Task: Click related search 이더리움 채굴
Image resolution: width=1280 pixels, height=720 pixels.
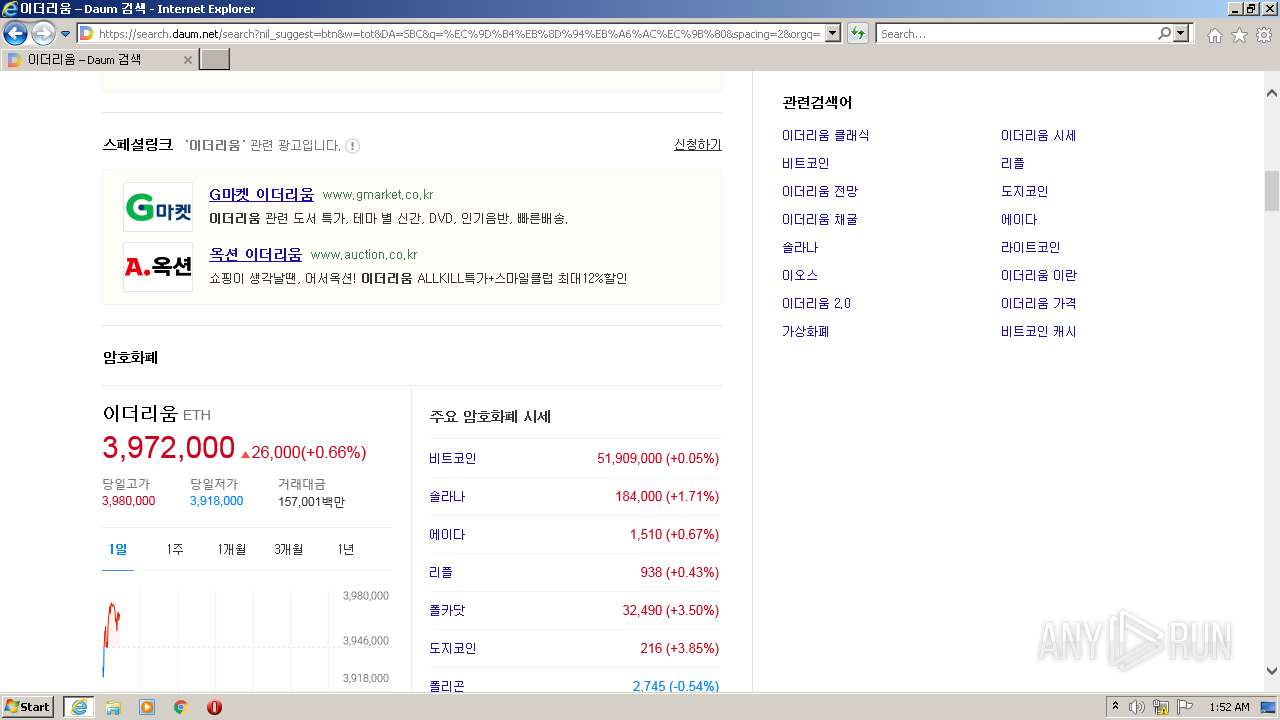Action: tap(820, 219)
